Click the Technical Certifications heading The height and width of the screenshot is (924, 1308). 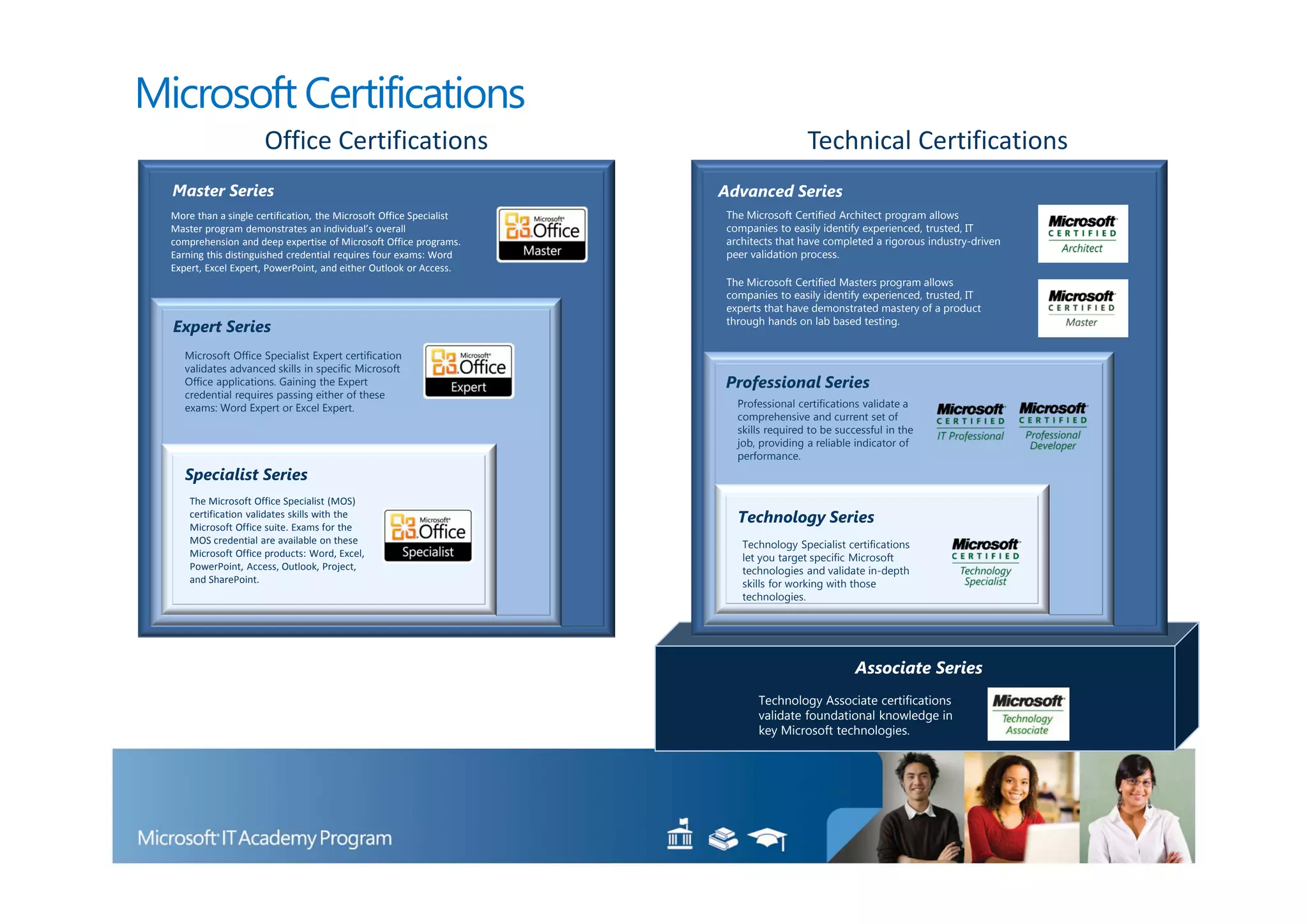pos(937,140)
